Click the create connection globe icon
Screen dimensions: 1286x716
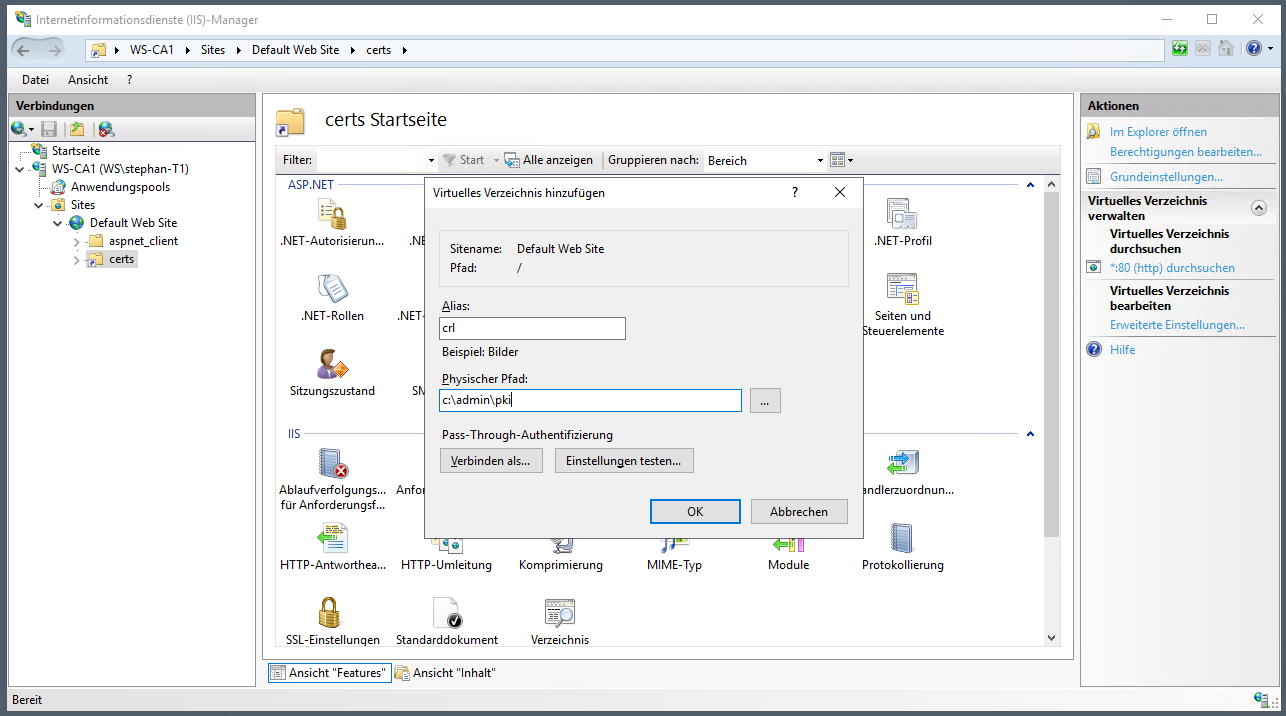click(x=18, y=129)
